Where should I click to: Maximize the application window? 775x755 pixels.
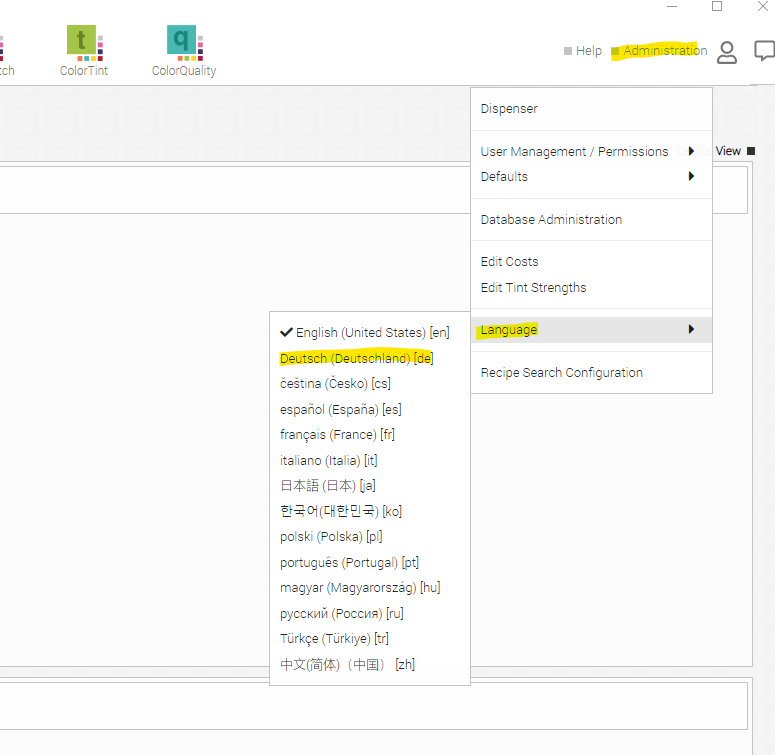click(x=717, y=6)
